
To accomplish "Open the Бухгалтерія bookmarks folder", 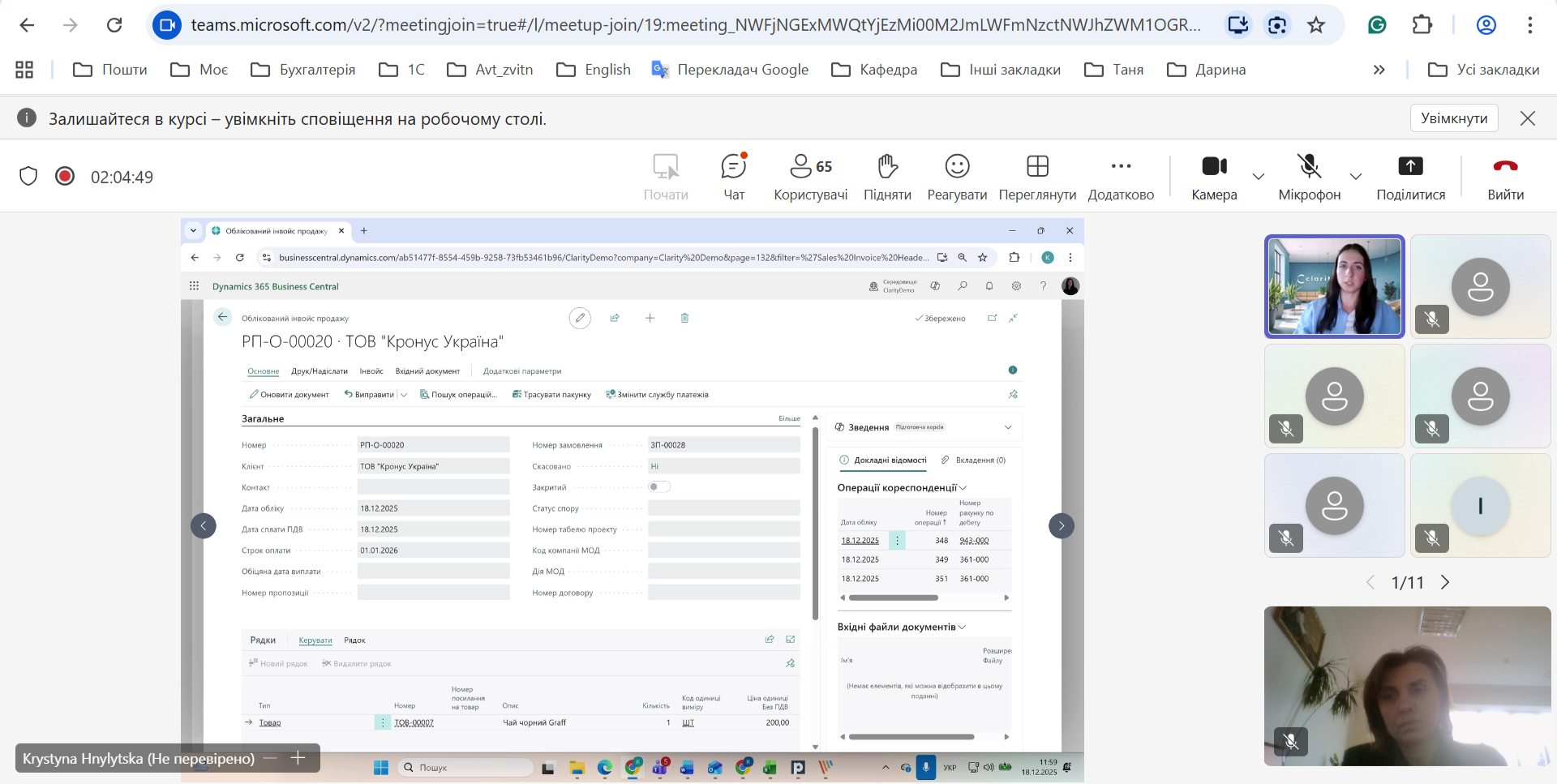I will [x=303, y=70].
